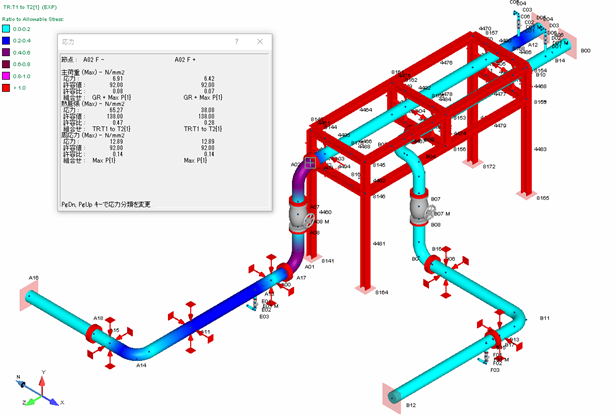The width and height of the screenshot is (615, 417).
Task: Click the blue 0.2-0.4 legend swatch
Action: [6, 41]
